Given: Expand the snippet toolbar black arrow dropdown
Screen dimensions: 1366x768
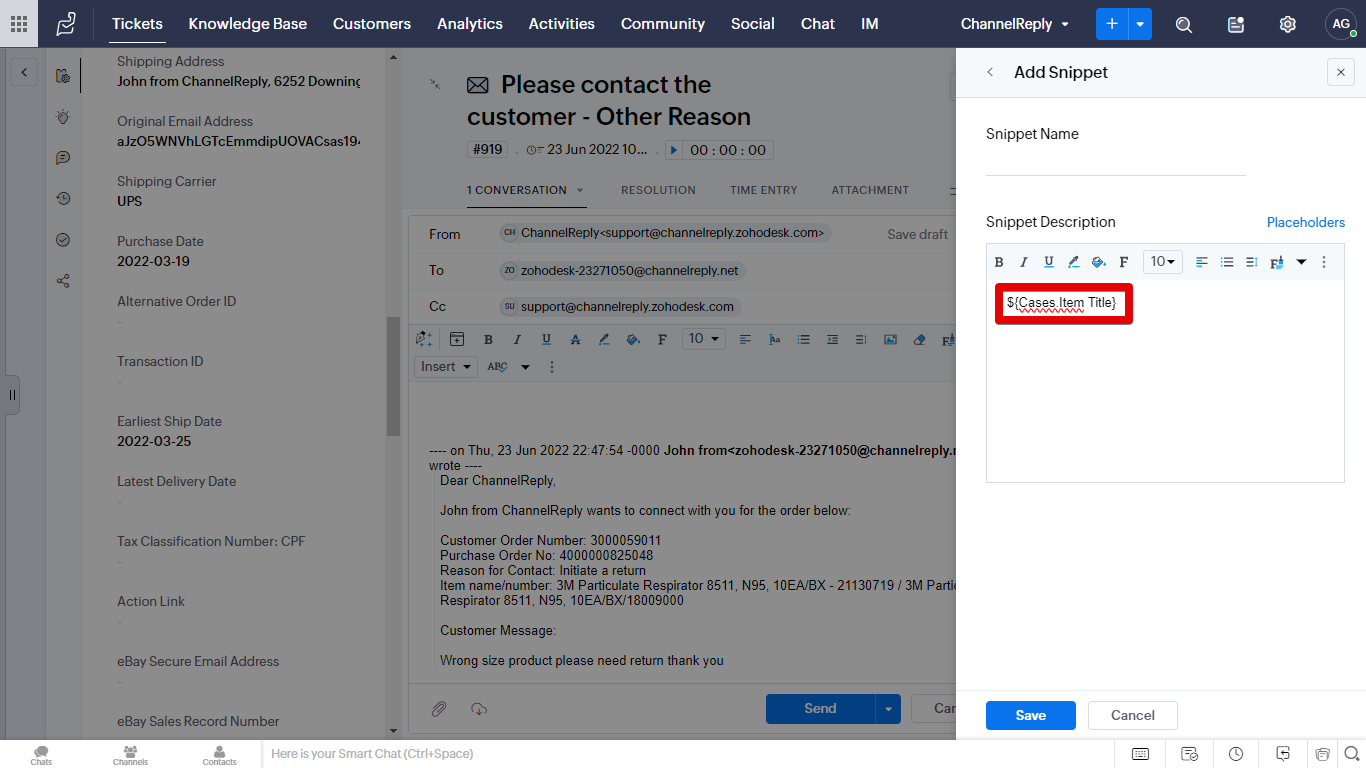Looking at the screenshot, I should coord(1301,262).
